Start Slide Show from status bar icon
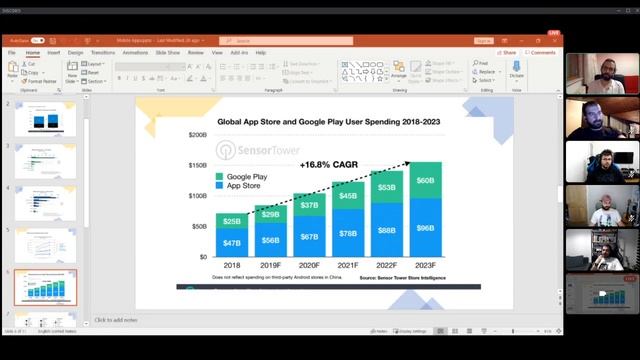The width and height of the screenshot is (640, 360). pos(484,331)
